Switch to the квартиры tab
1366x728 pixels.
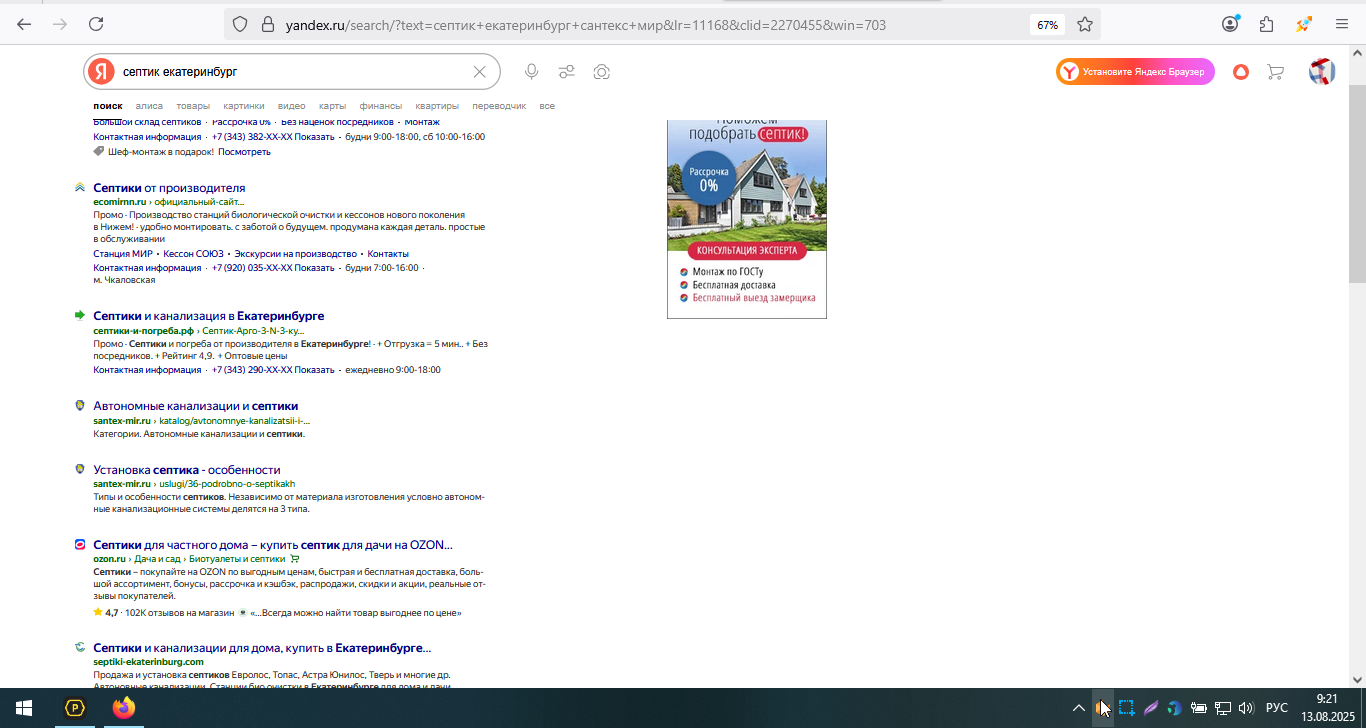pyautogui.click(x=437, y=106)
